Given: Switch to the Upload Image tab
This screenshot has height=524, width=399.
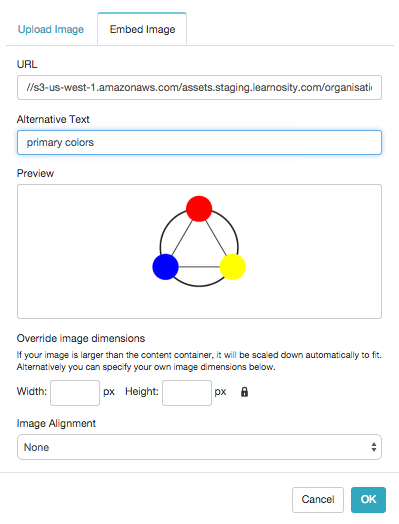Looking at the screenshot, I should click(x=51, y=29).
